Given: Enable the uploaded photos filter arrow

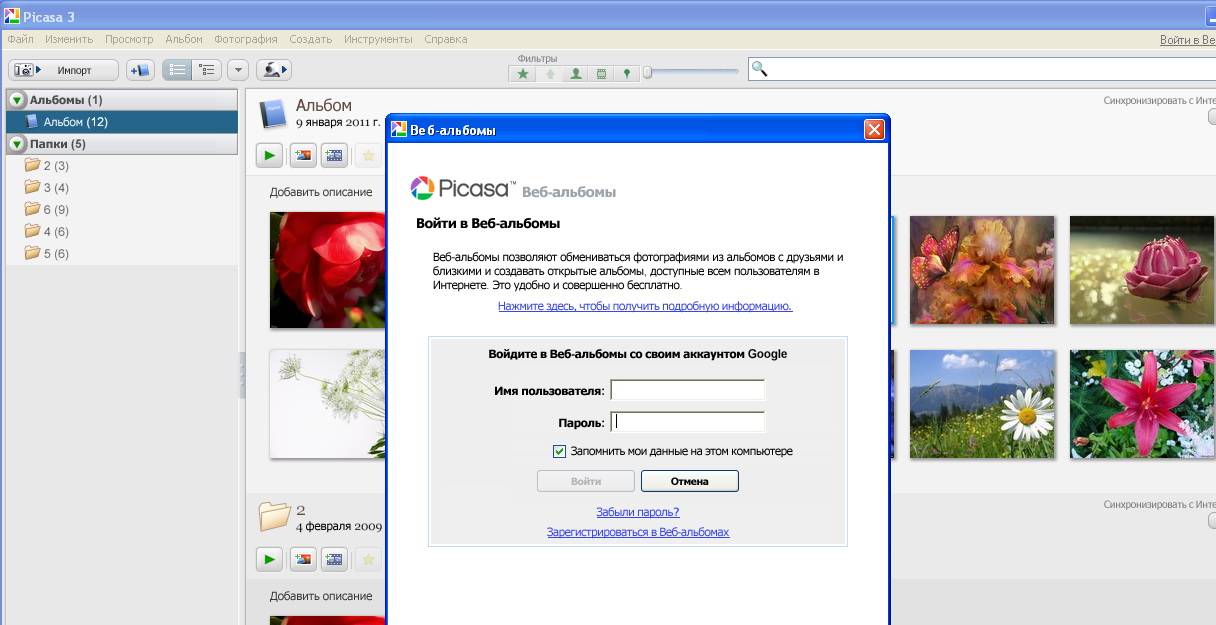Looking at the screenshot, I should coord(549,74).
